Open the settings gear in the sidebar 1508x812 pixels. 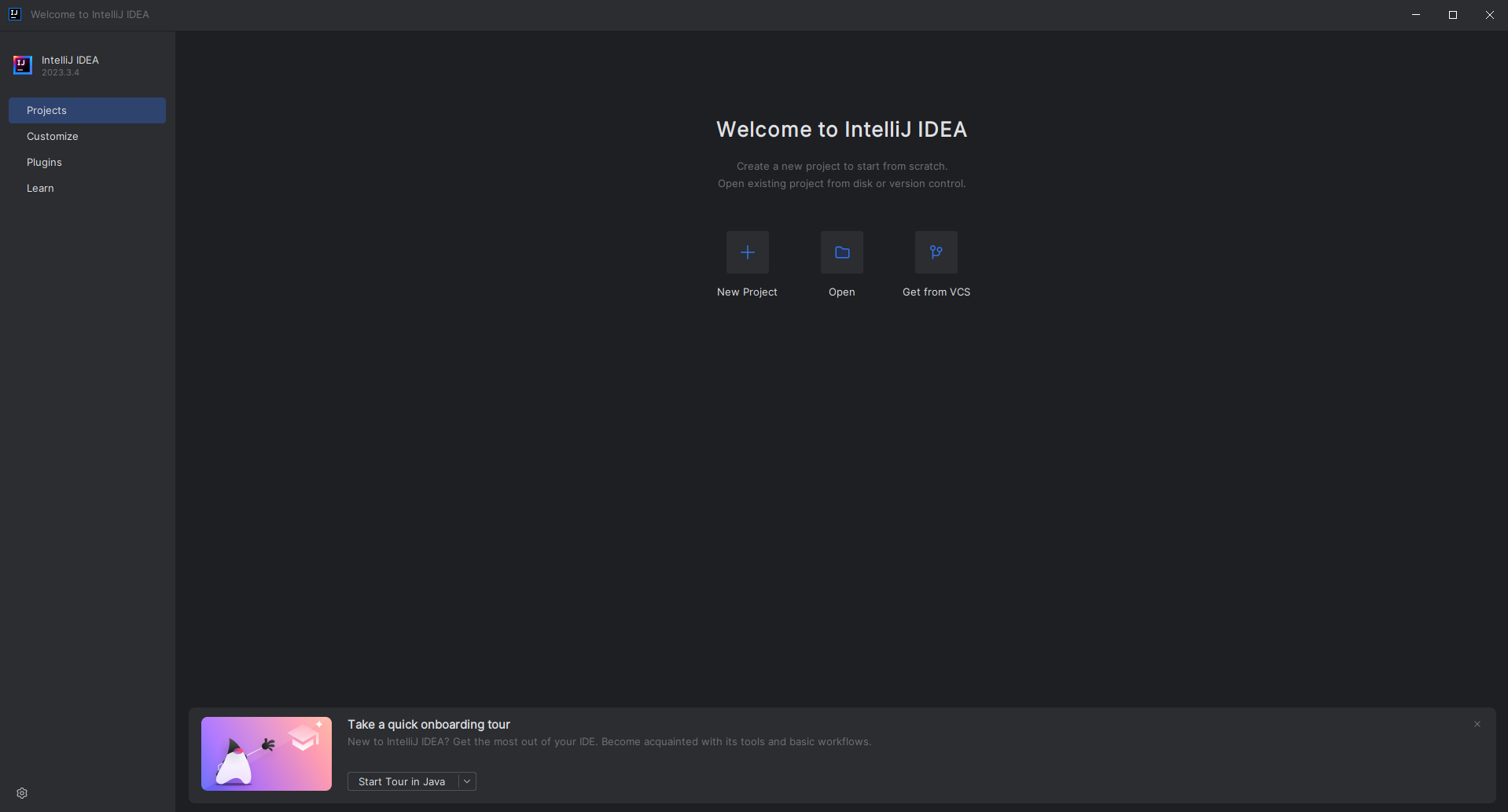click(22, 793)
